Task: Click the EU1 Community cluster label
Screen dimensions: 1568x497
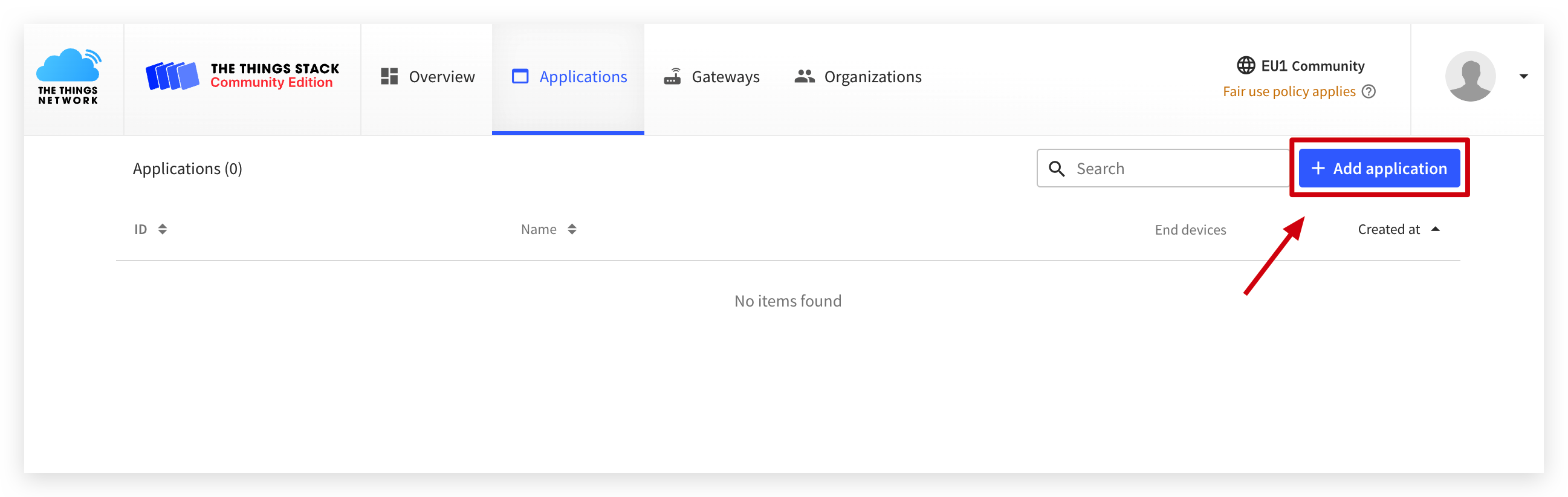Action: coord(1312,66)
